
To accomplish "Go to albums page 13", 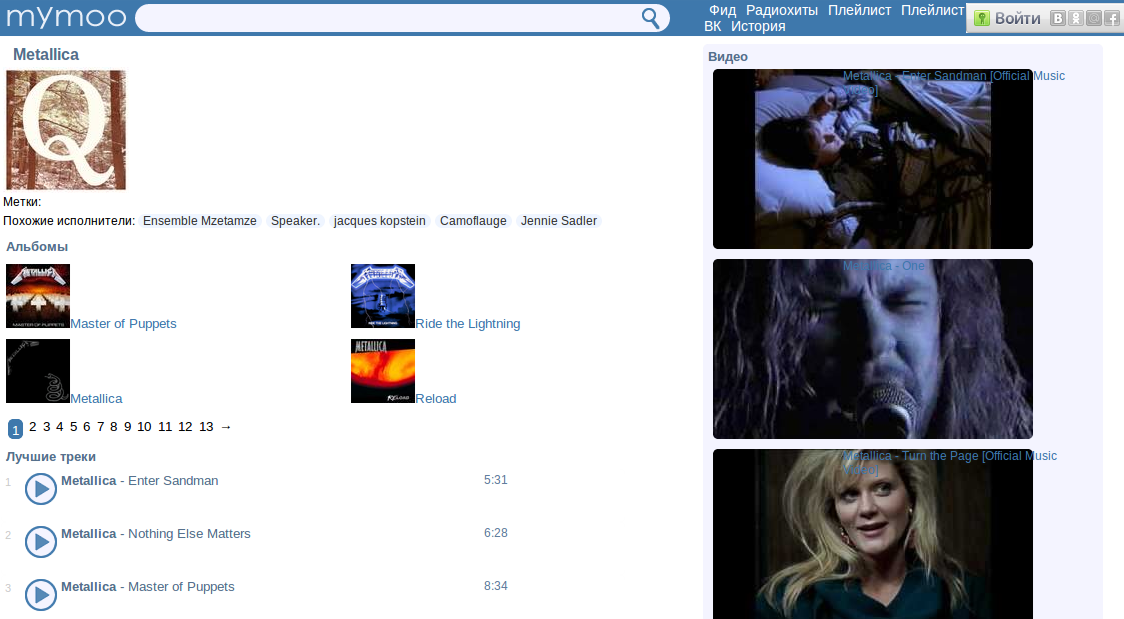I will 206,427.
